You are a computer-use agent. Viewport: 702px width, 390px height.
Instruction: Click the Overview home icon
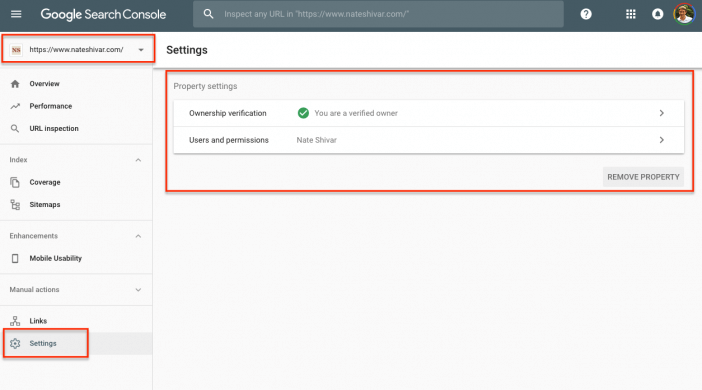(15, 84)
